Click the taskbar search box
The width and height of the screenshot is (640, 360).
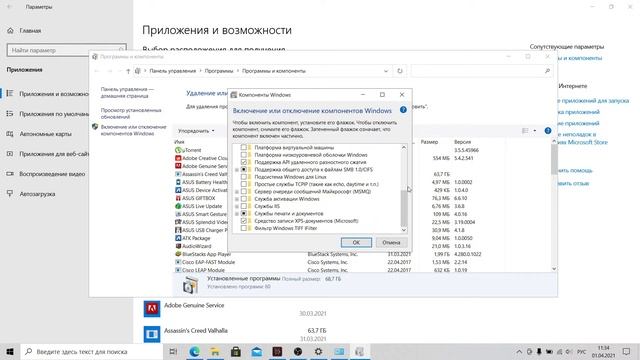click(91, 351)
